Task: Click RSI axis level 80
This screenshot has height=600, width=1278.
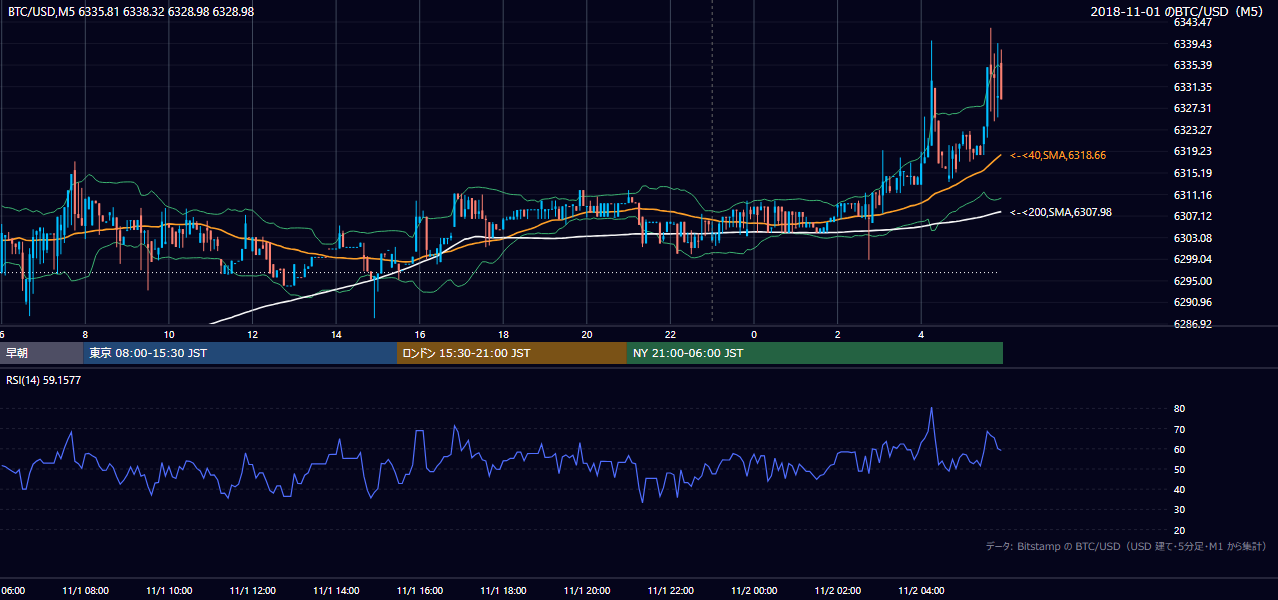Action: tap(1179, 409)
